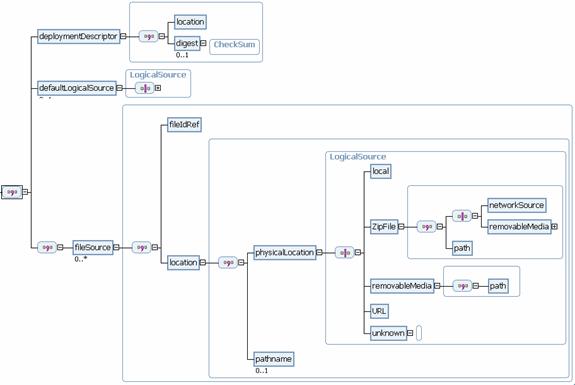
Task: Select the fileSource element box
Action: pyautogui.click(x=93, y=248)
